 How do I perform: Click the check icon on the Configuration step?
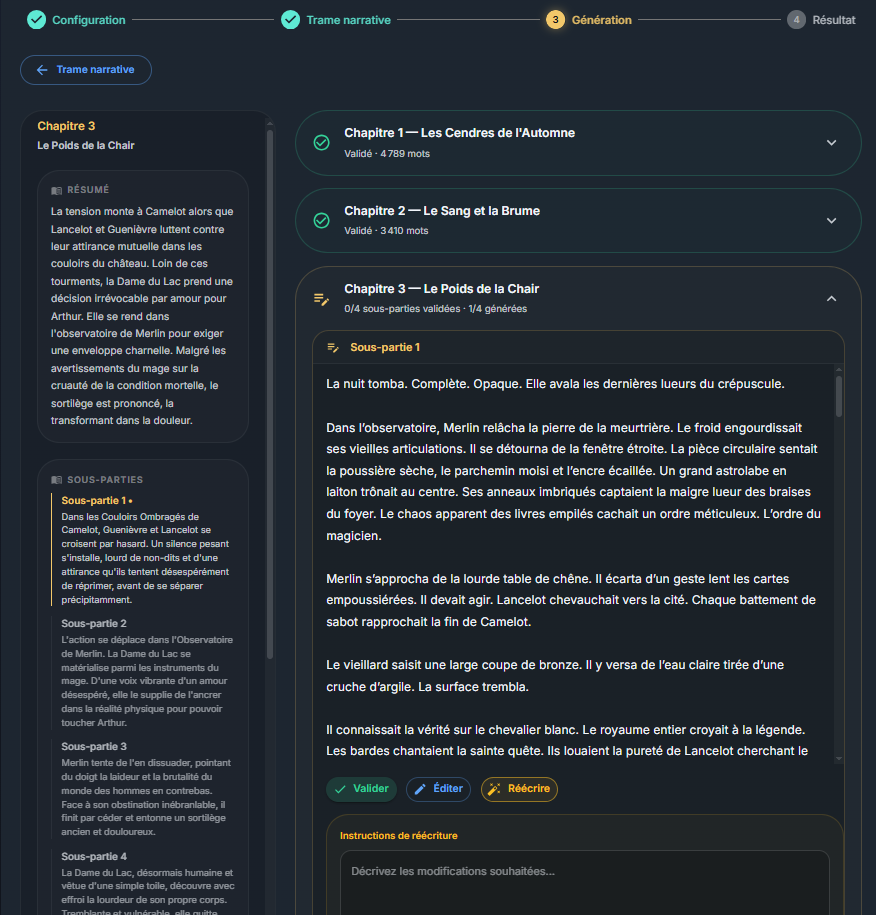[36, 19]
